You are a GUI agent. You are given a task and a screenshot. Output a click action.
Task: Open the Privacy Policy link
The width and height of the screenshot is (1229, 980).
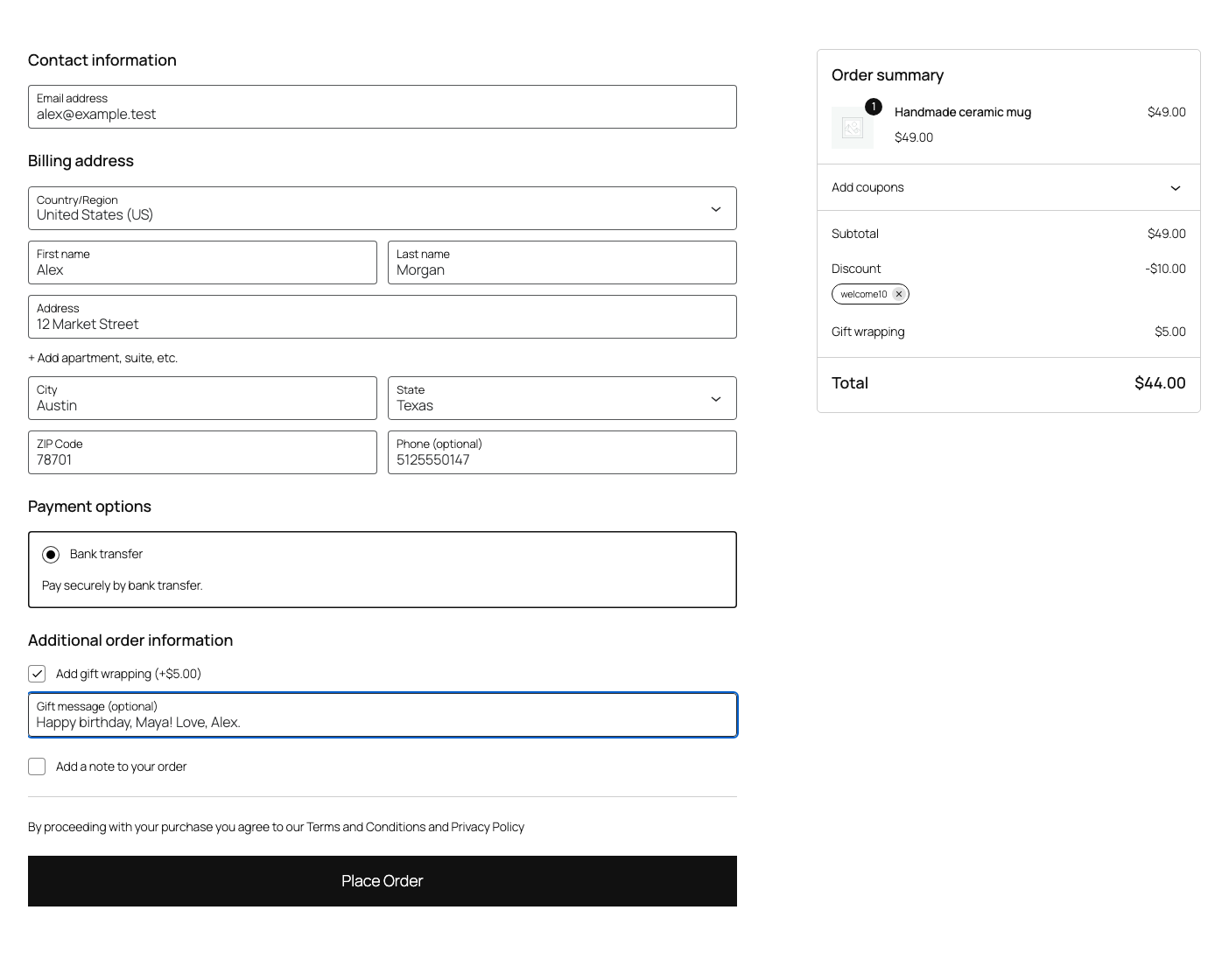click(488, 827)
